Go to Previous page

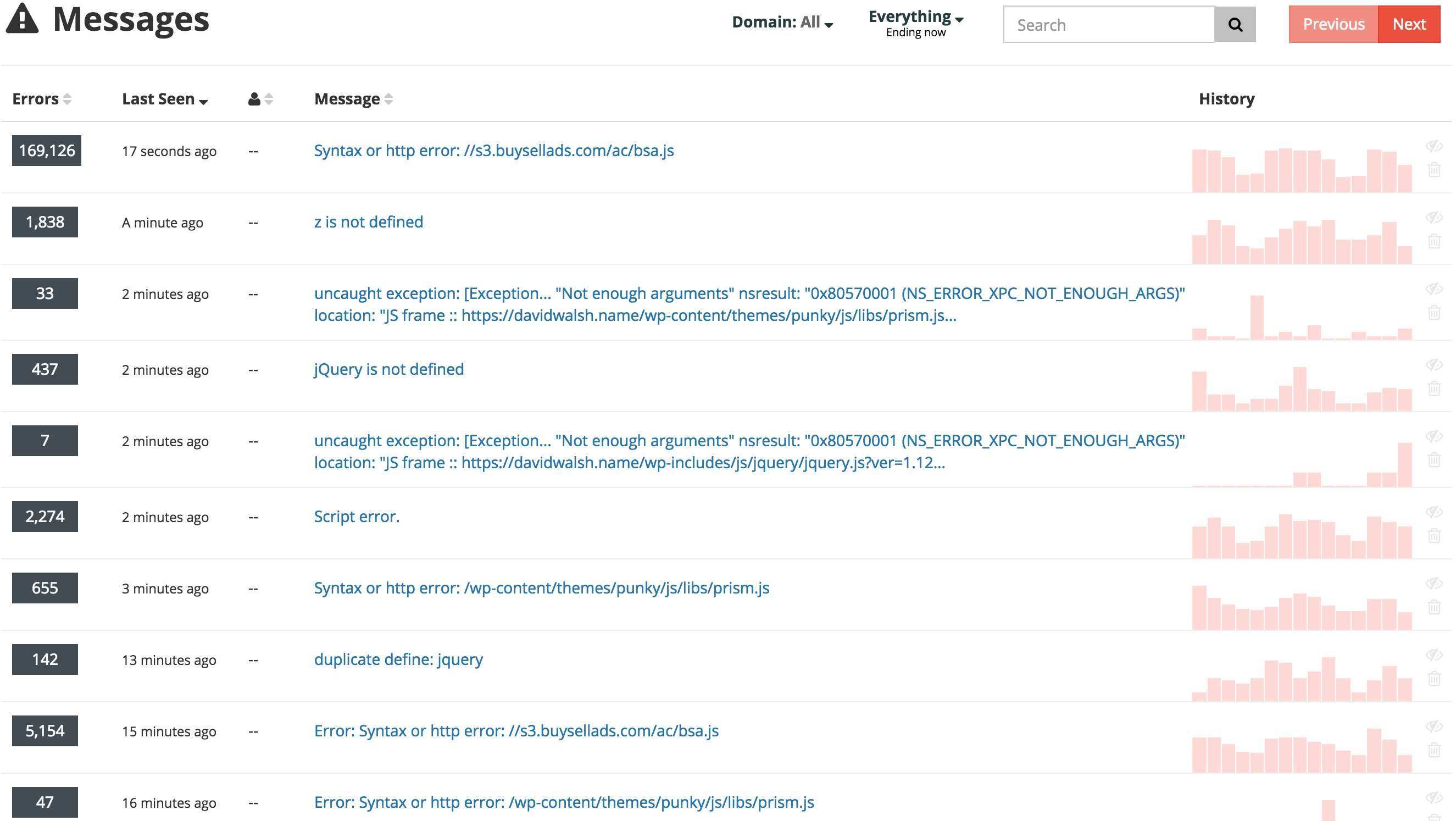pos(1333,24)
